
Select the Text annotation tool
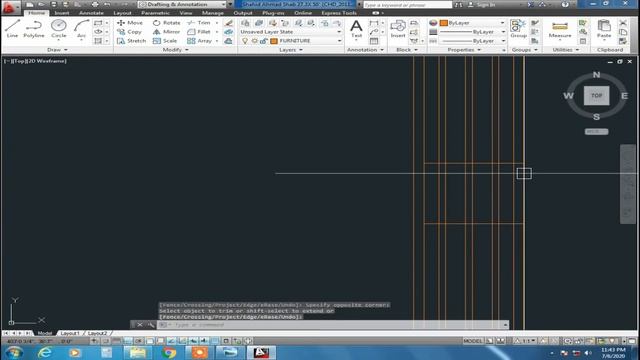[x=356, y=29]
